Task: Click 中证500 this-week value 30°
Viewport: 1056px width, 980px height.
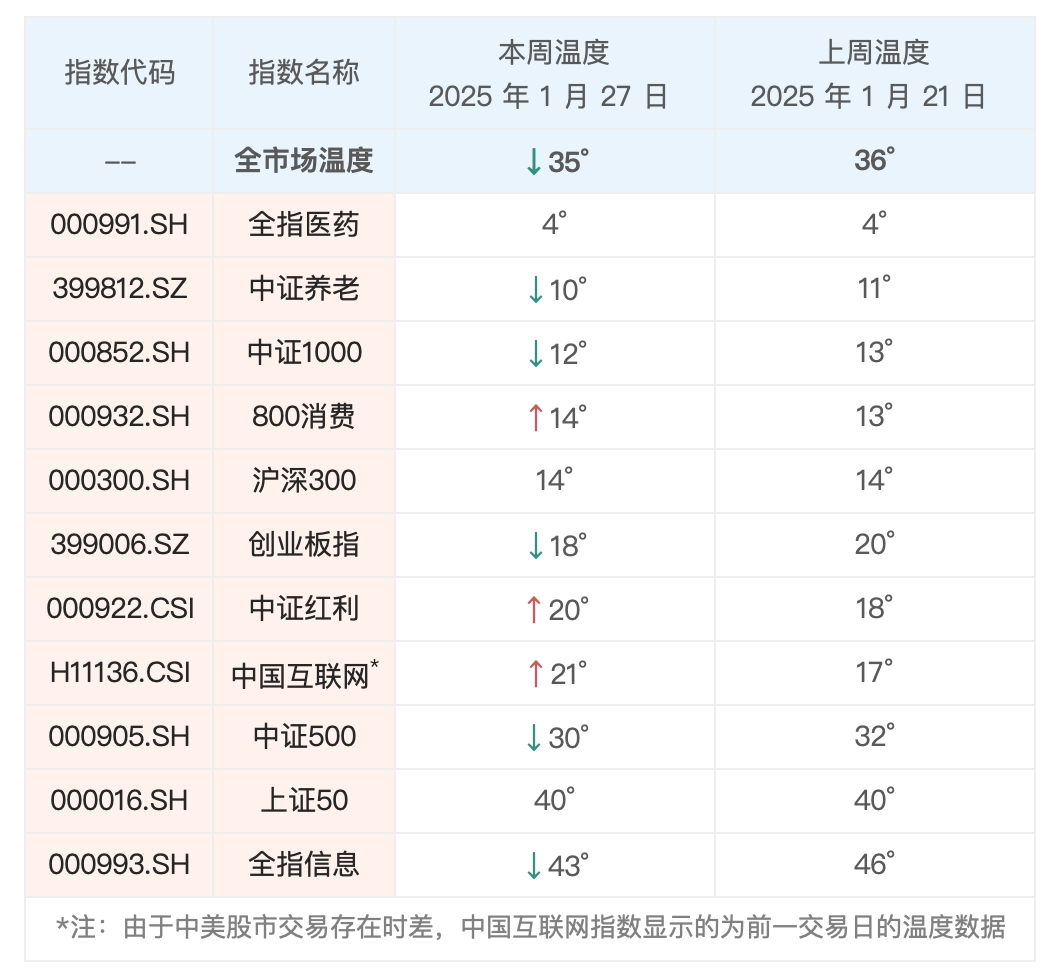Action: [x=557, y=738]
